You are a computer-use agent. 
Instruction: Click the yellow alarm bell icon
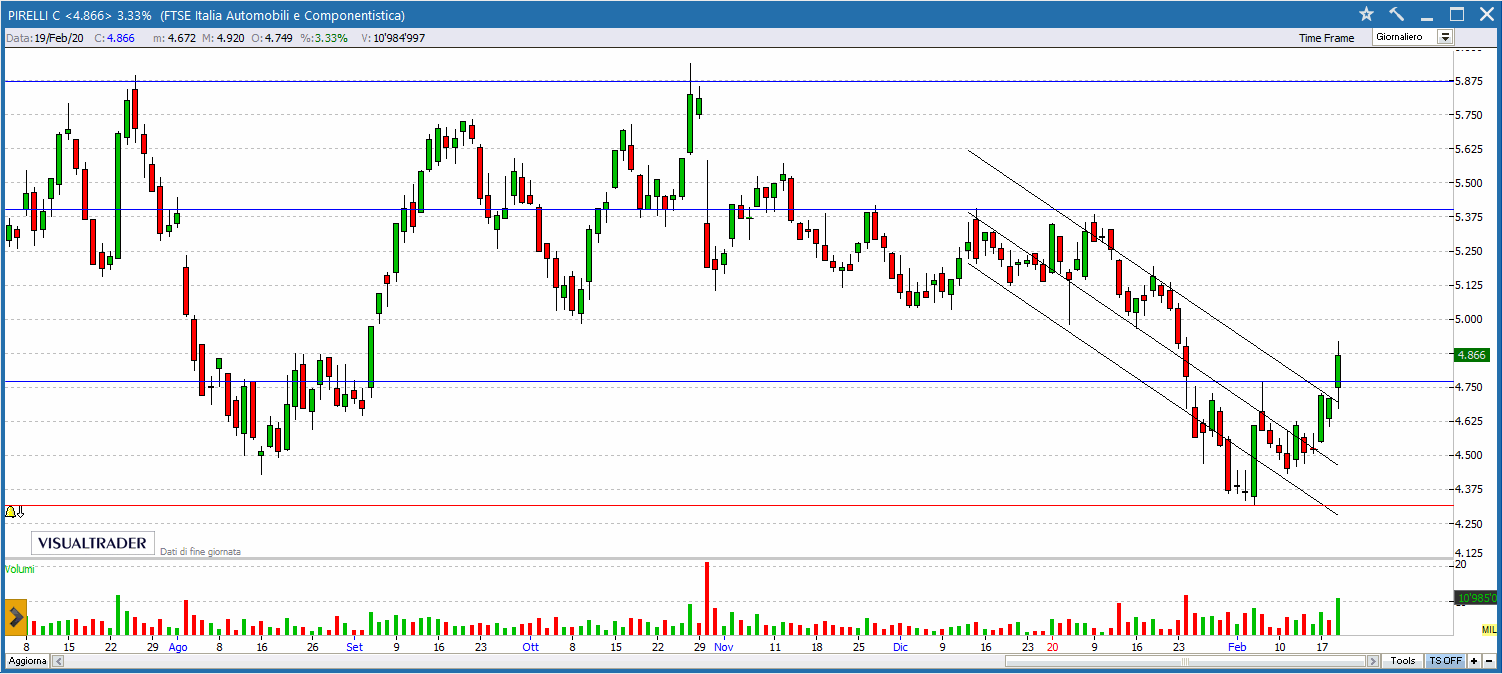click(x=11, y=511)
